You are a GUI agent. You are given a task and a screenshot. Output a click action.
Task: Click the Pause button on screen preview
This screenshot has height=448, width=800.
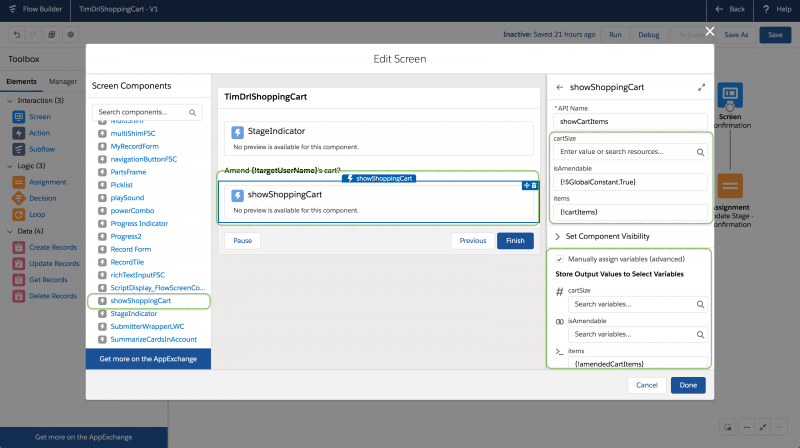point(242,241)
